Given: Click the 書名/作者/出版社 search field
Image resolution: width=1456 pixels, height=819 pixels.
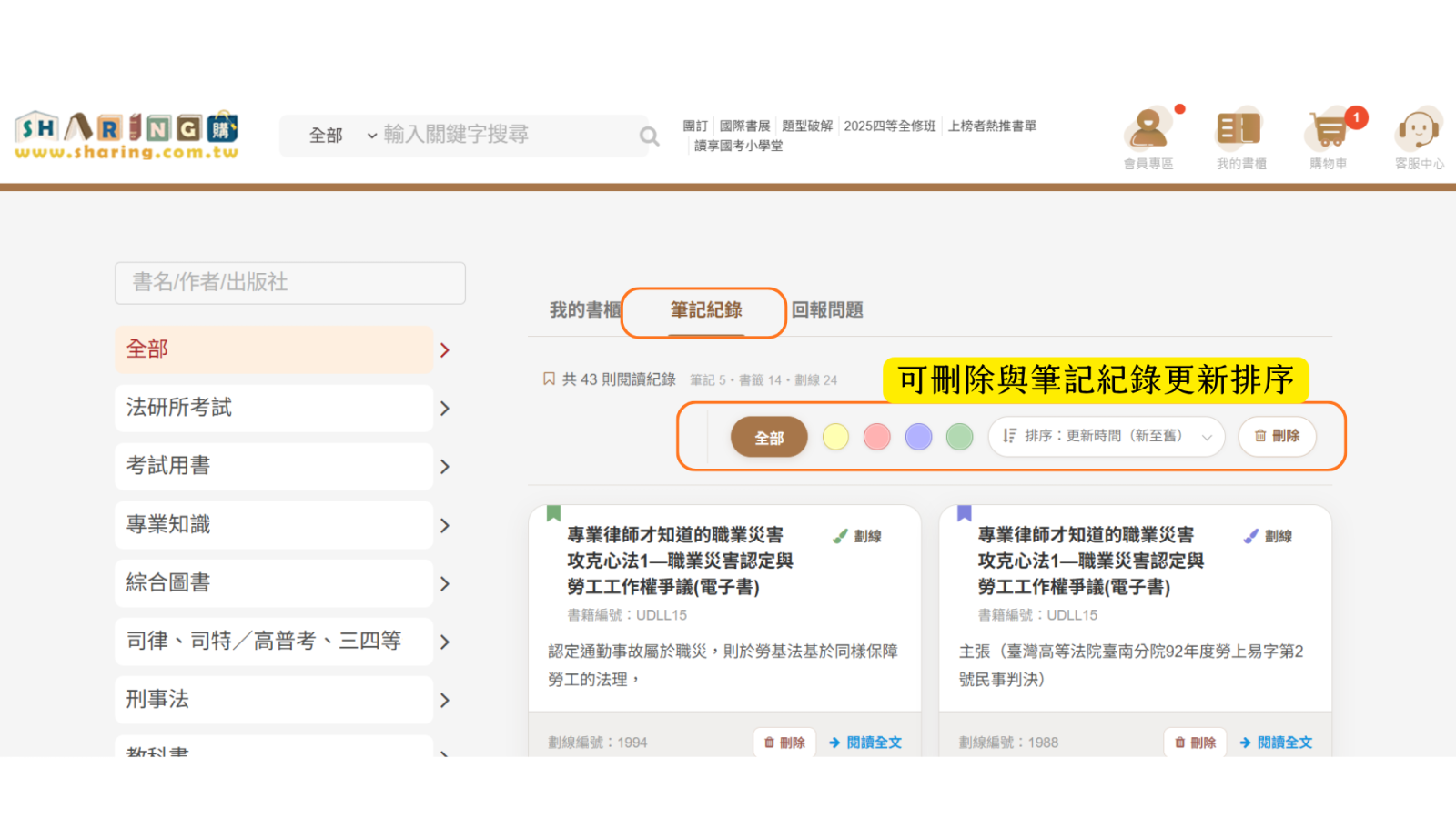Looking at the screenshot, I should (290, 283).
